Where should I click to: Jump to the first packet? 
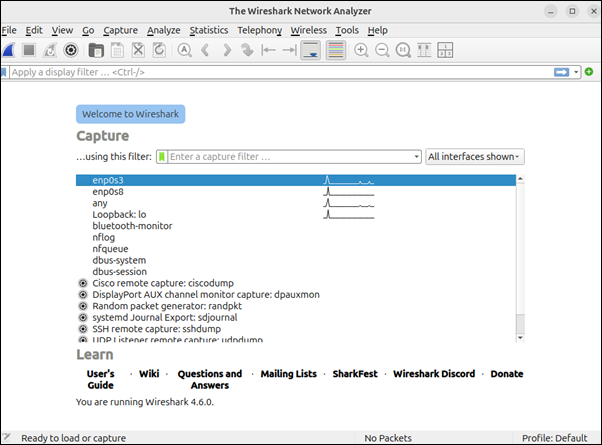coord(268,50)
